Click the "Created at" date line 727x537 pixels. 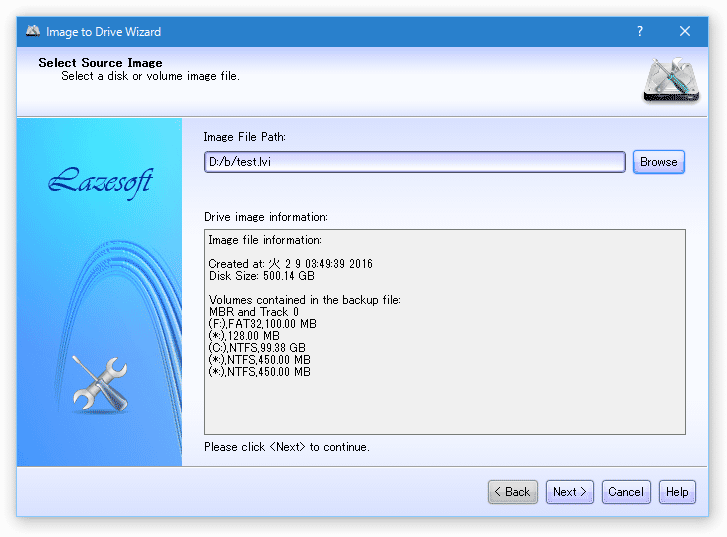290,264
